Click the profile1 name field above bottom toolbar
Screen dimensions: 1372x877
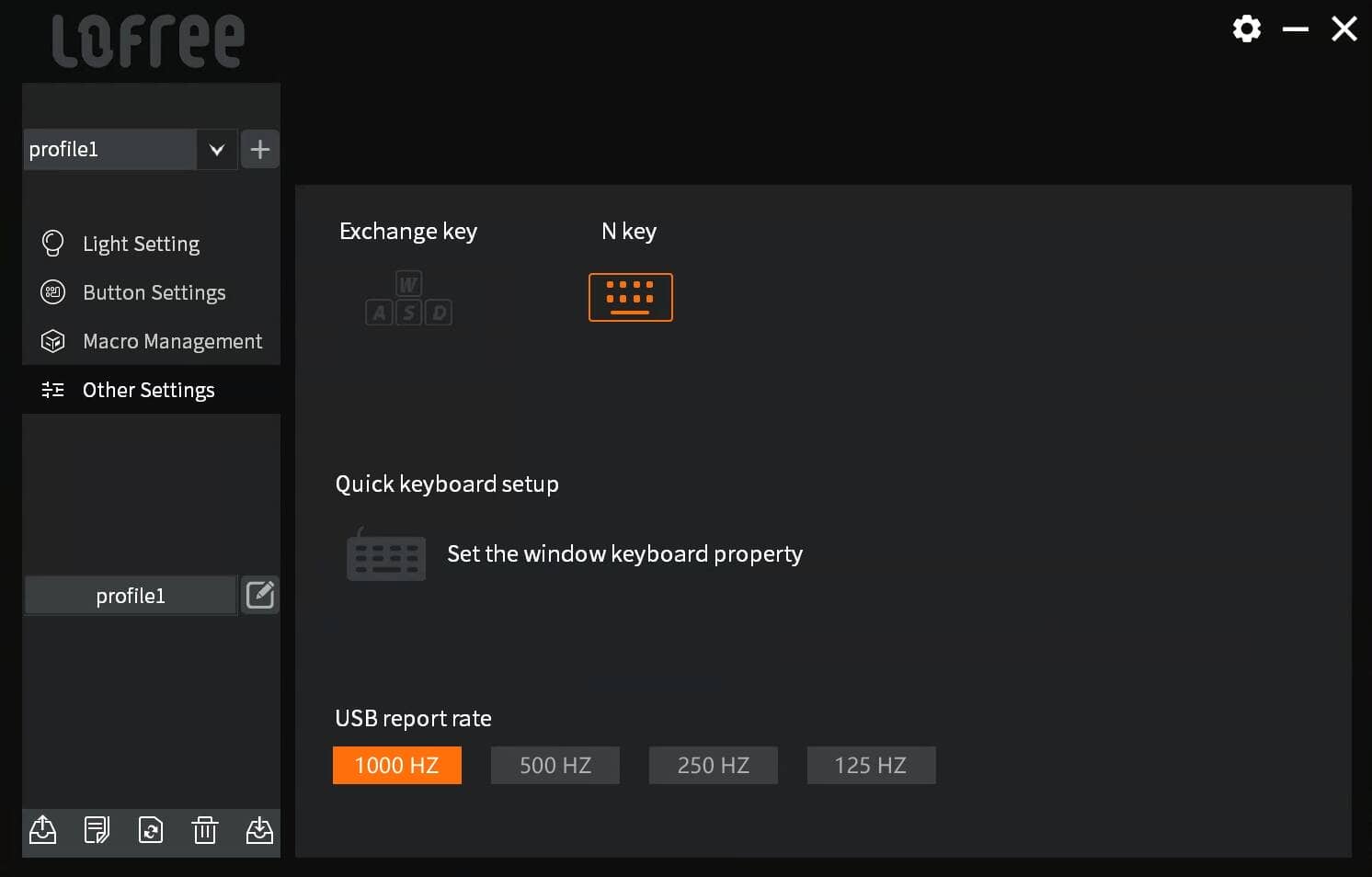(131, 596)
